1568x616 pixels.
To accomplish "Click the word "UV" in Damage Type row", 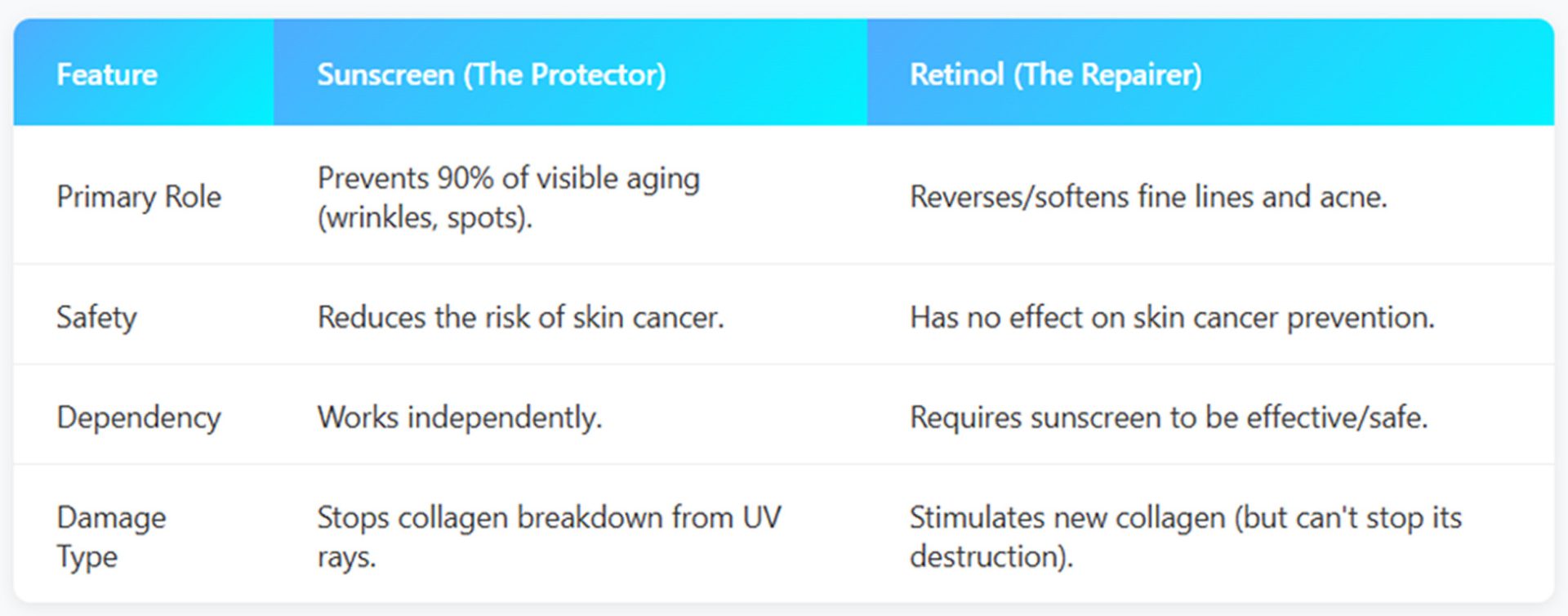I will (x=761, y=517).
